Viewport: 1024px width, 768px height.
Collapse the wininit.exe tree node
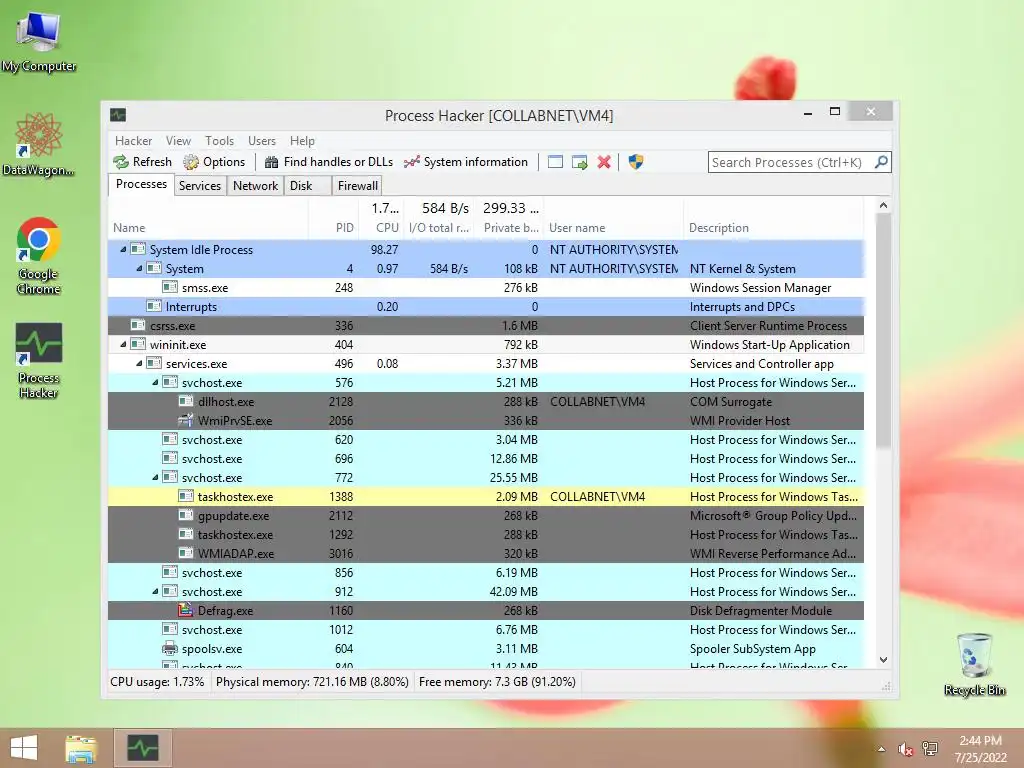coord(123,344)
